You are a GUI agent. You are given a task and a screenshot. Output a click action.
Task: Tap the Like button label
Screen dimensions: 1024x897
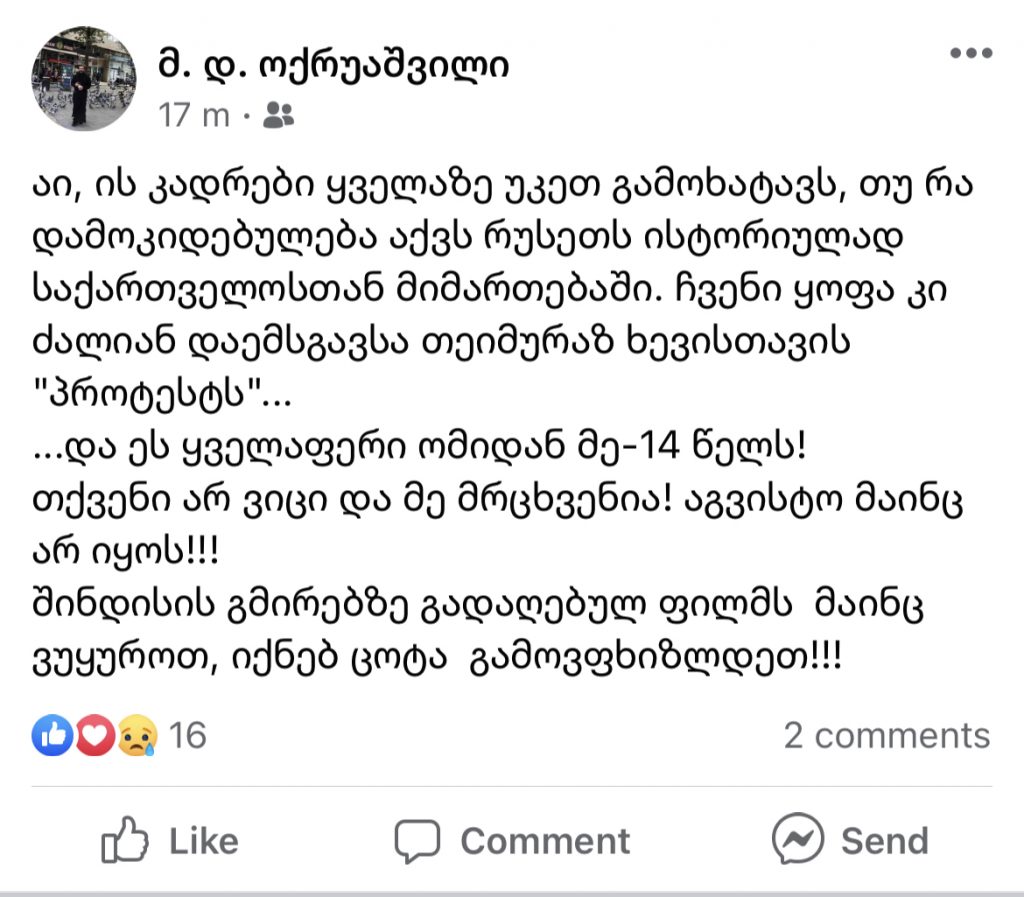[x=204, y=841]
